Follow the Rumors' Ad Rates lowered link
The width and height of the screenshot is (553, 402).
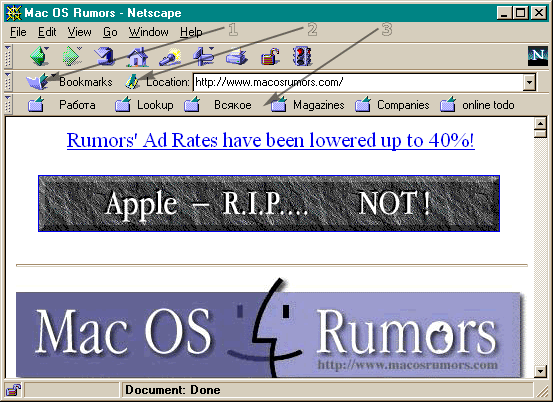271,140
